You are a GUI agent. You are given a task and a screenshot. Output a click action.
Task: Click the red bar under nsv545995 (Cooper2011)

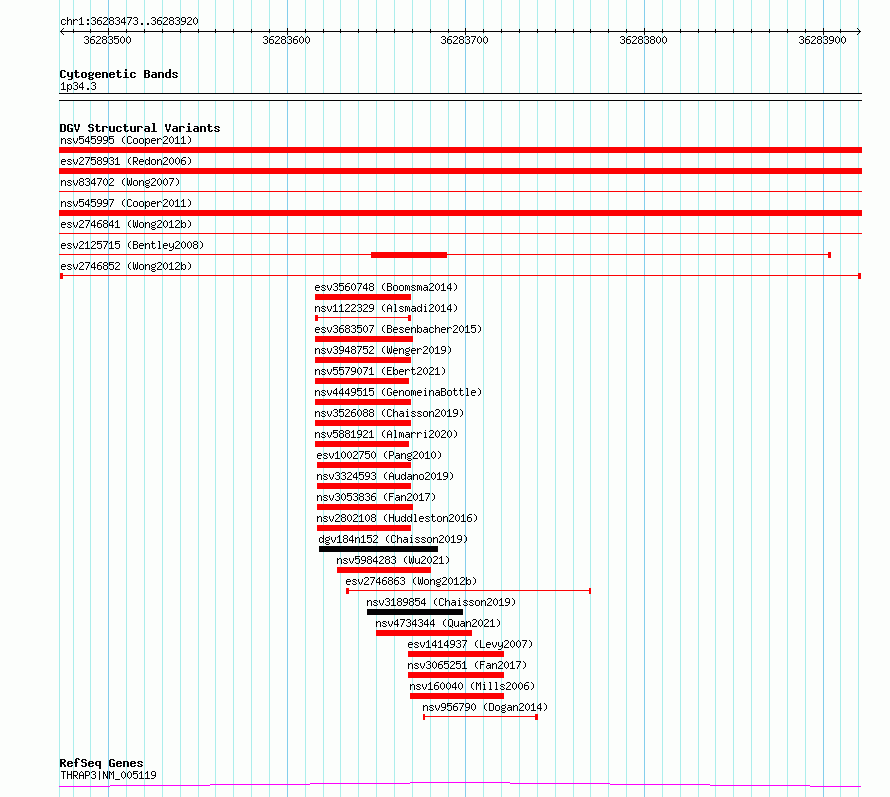[460, 150]
